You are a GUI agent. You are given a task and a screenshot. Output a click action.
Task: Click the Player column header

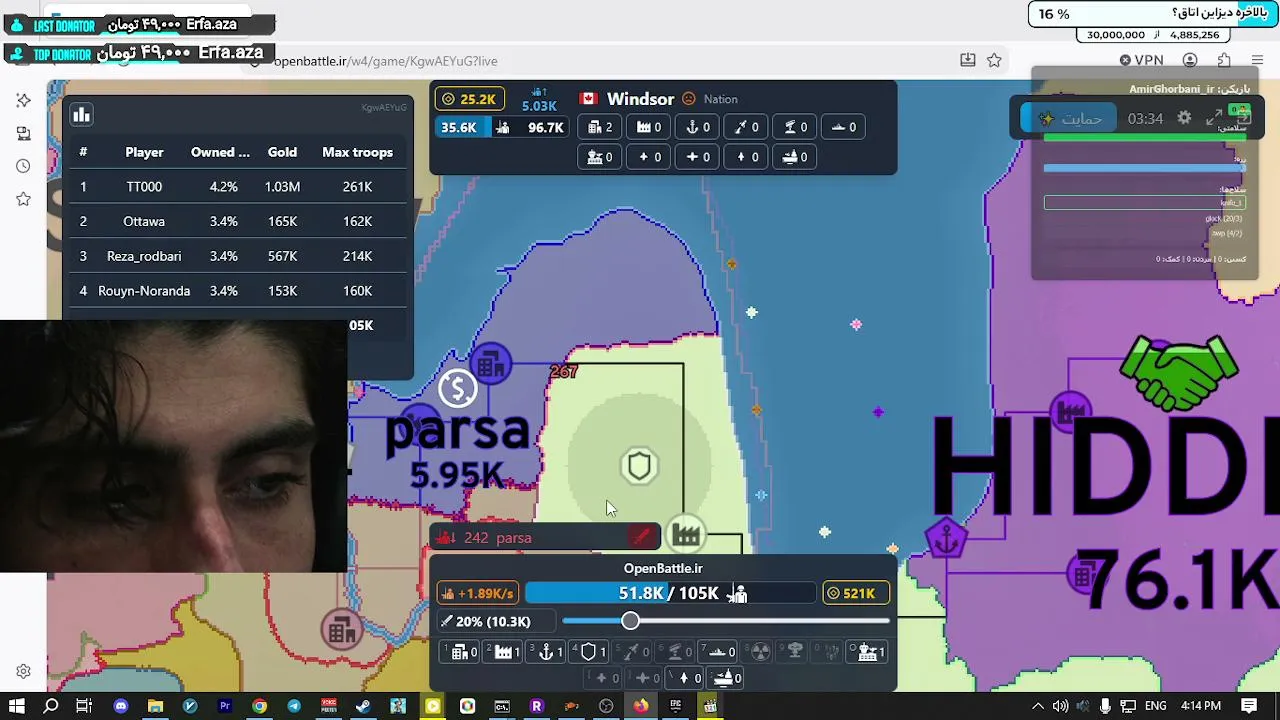[x=144, y=152]
